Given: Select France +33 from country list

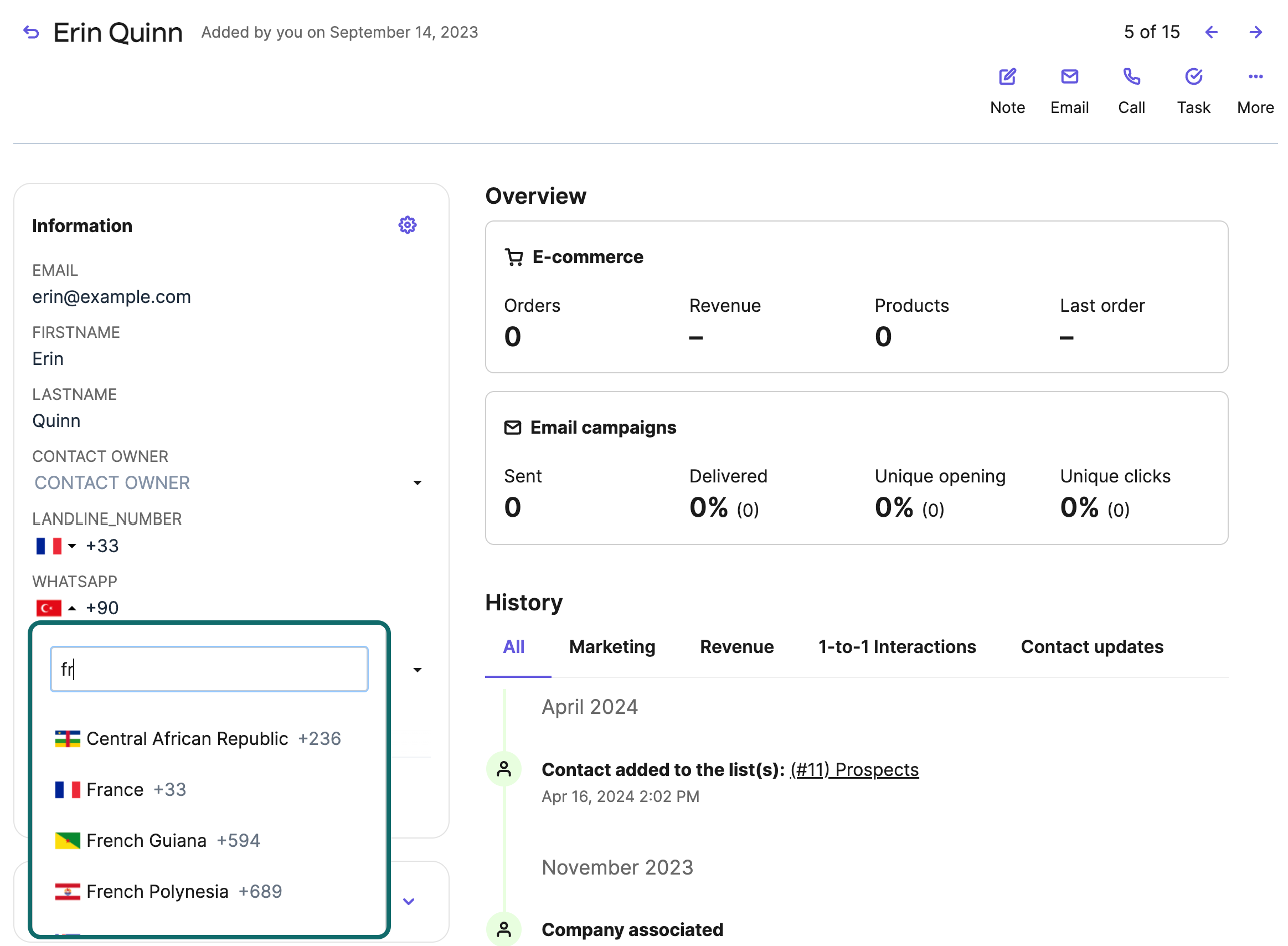Looking at the screenshot, I should point(121,789).
